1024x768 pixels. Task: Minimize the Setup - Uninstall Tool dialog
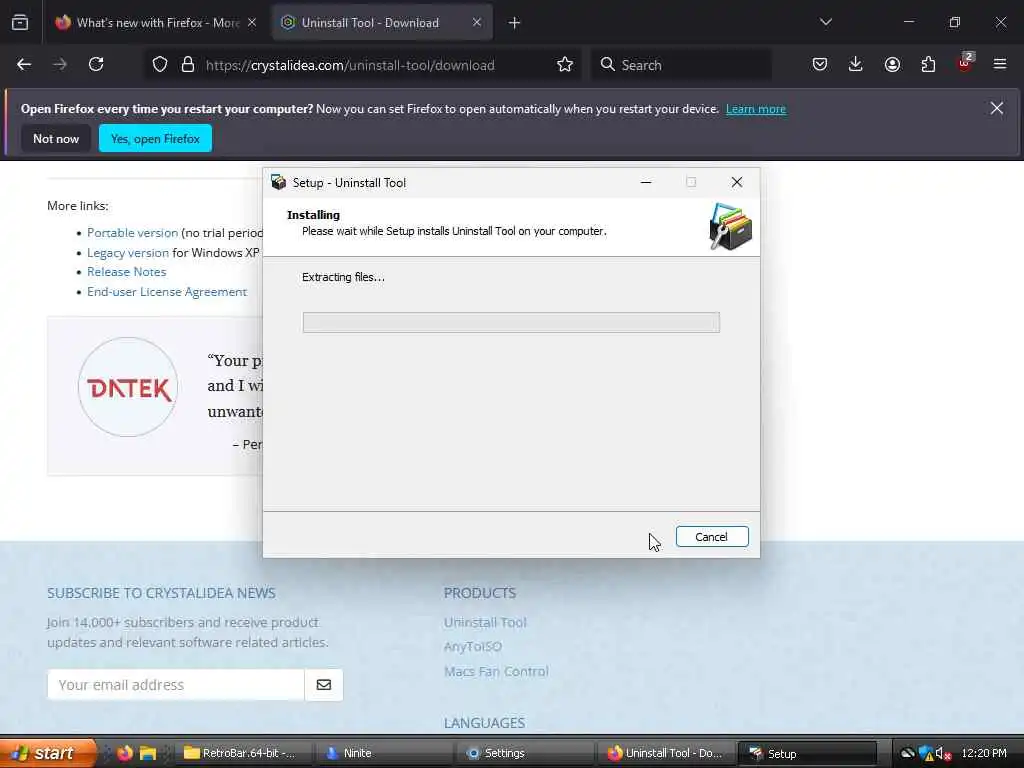click(646, 182)
